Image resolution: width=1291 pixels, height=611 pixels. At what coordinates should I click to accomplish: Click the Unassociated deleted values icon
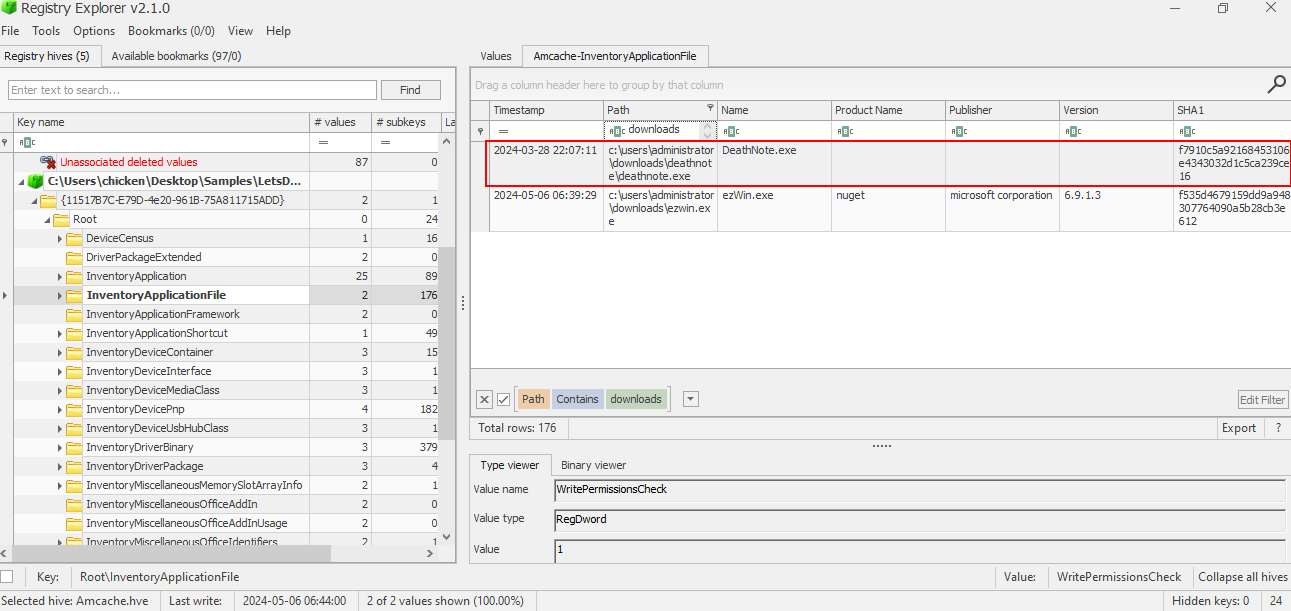coord(48,162)
